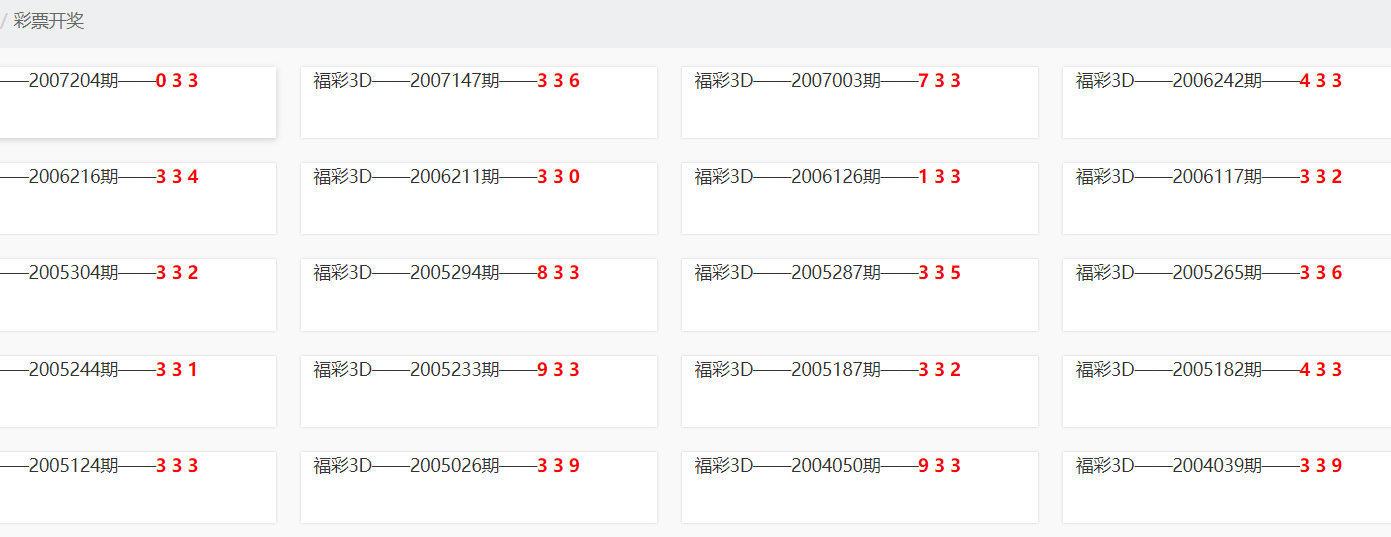
Task: Click winning numbers 3 3 6 of 2005265期
Action: 1321,273
